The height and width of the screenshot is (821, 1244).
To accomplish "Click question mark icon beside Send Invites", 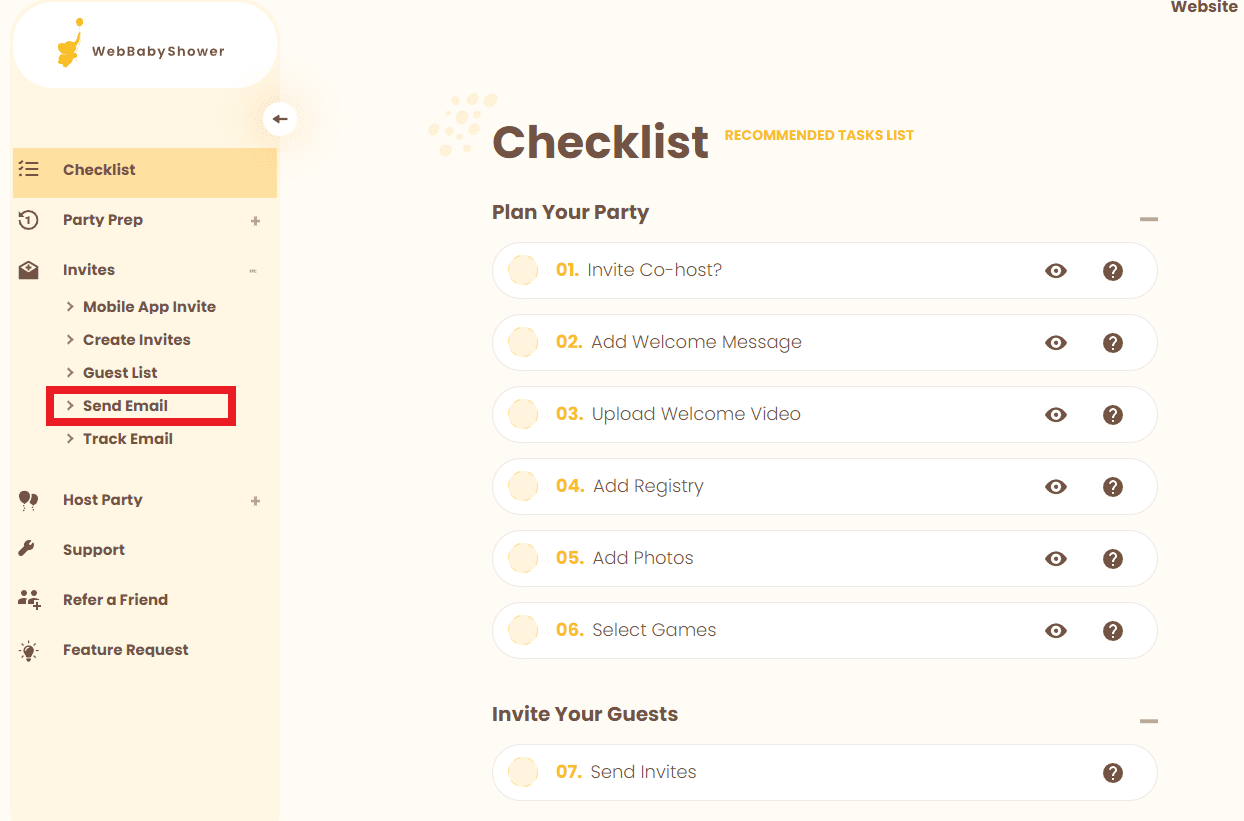I will point(1112,772).
